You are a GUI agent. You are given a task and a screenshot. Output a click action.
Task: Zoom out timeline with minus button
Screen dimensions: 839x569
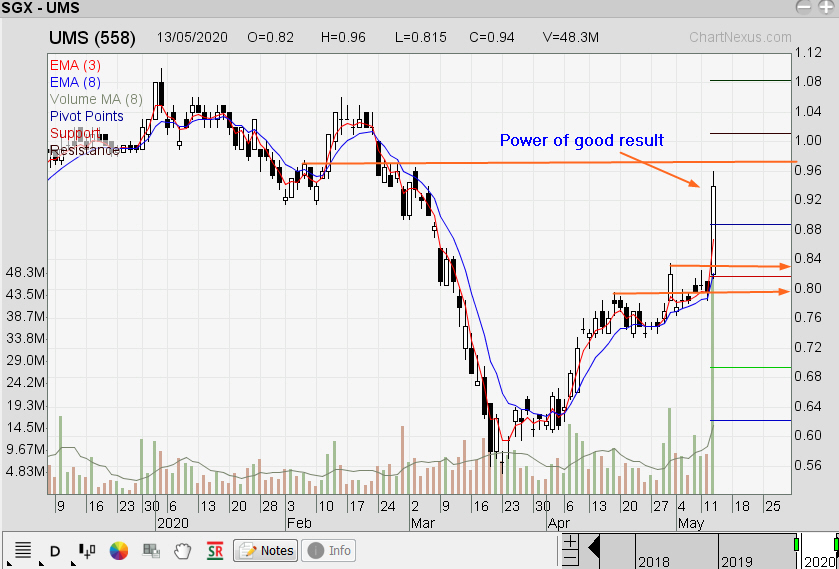coord(570,558)
